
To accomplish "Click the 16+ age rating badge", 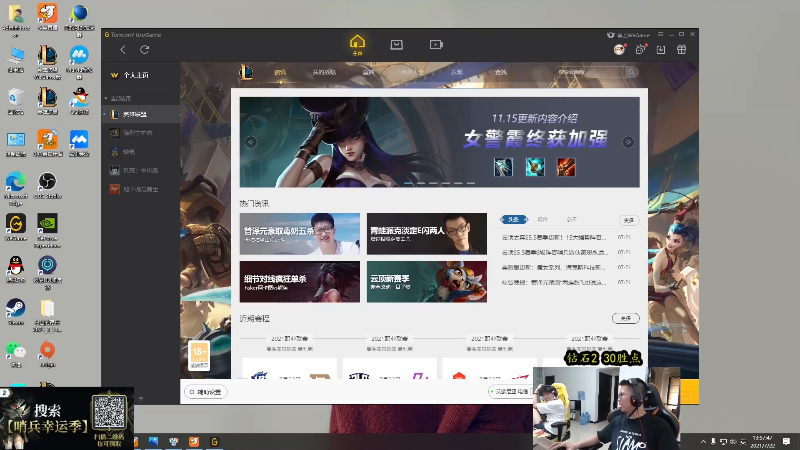I will click(x=199, y=355).
